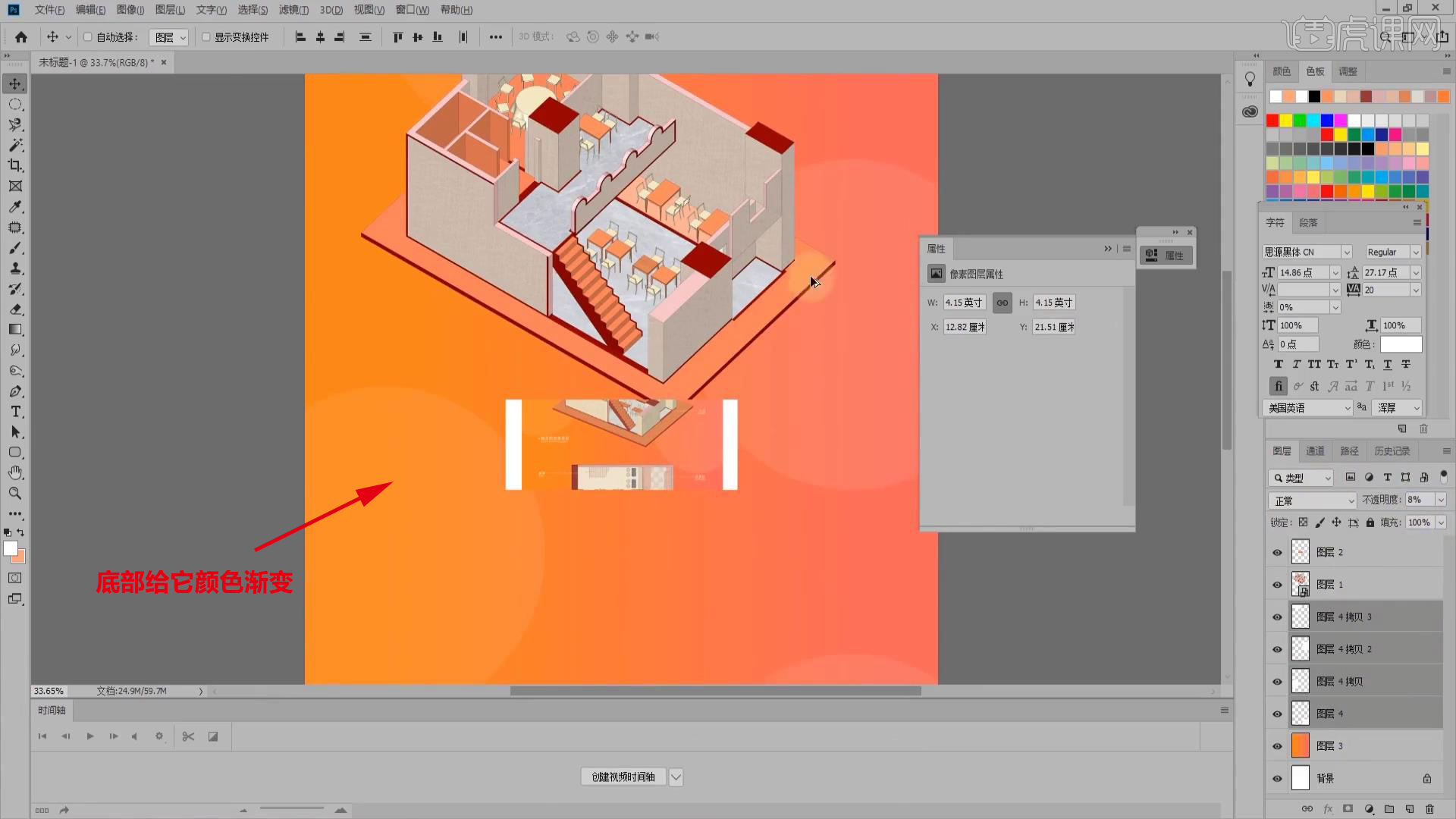Click the horizontal canvas scrollbar
Image resolution: width=1456 pixels, height=819 pixels.
(x=715, y=691)
